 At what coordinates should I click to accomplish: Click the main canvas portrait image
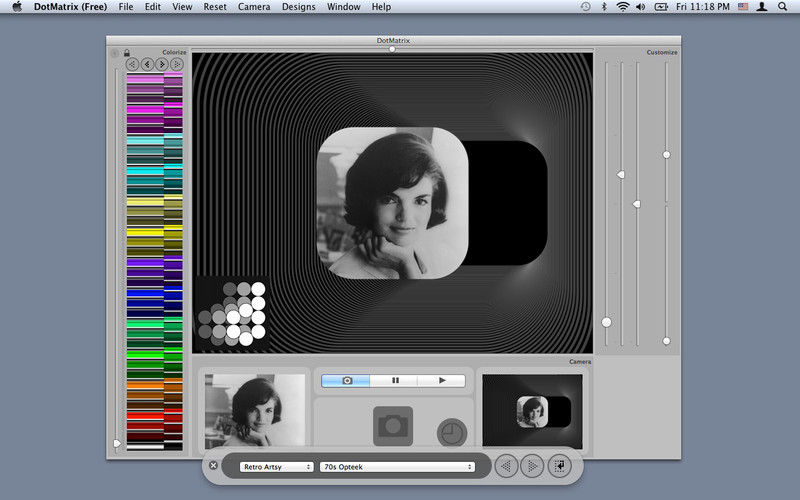tap(392, 203)
